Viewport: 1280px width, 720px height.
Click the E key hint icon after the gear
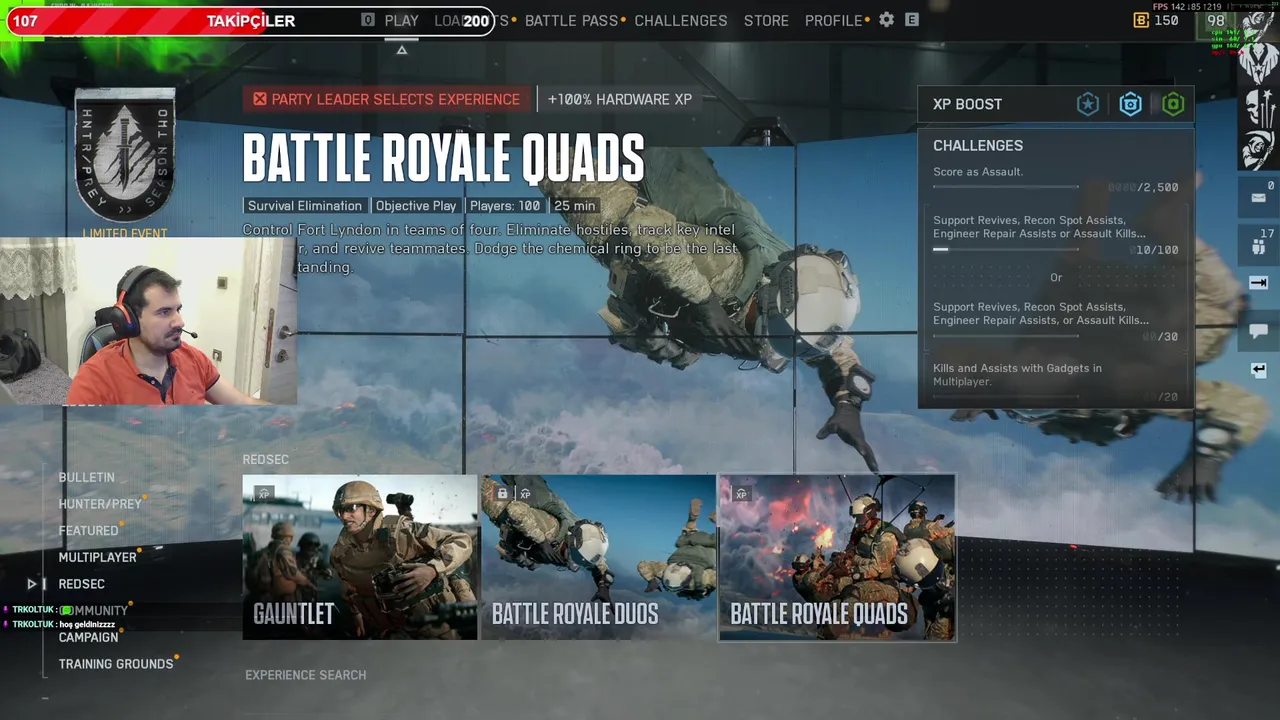click(911, 20)
